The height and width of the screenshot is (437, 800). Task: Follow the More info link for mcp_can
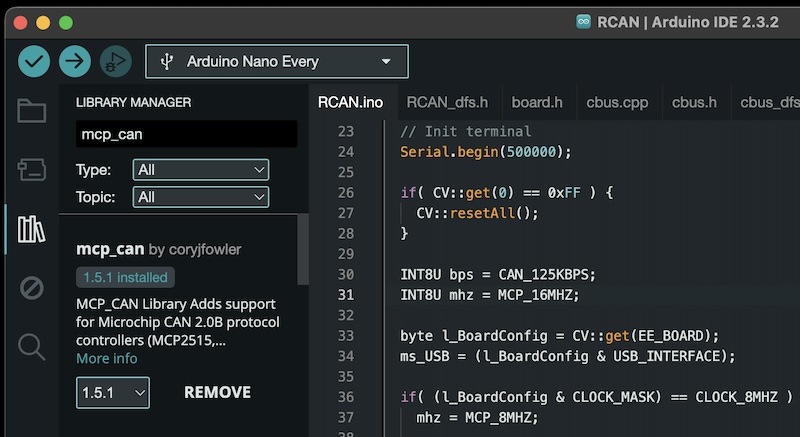tap(107, 358)
